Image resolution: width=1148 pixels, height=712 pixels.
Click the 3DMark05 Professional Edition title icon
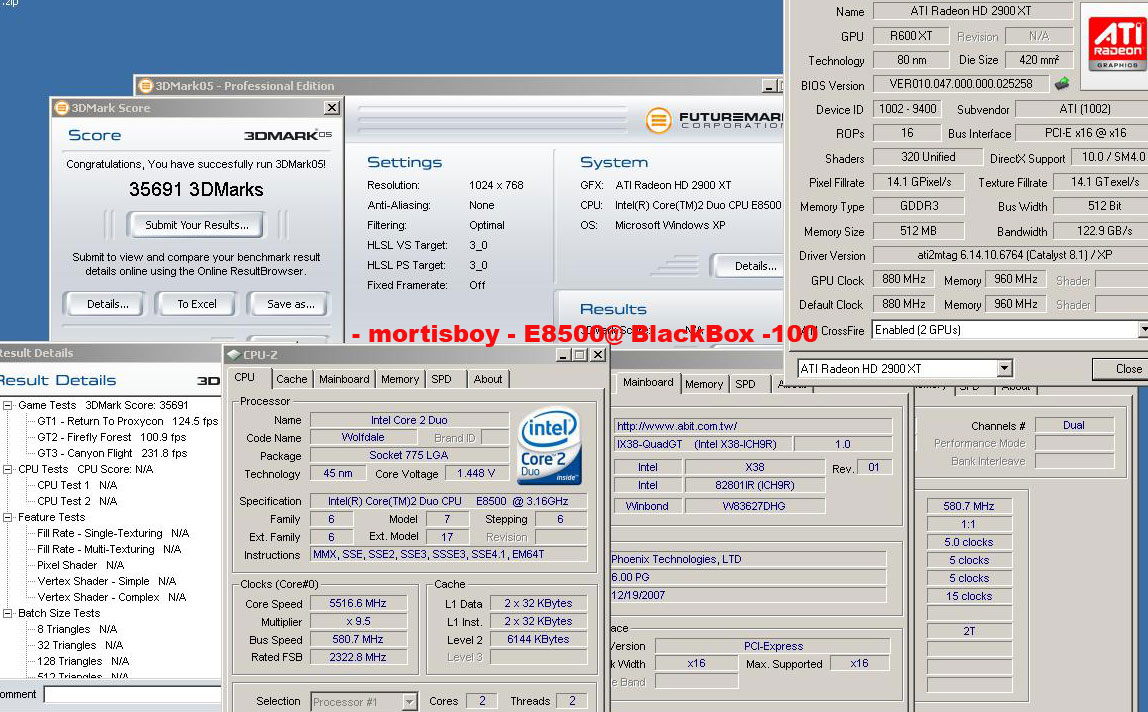point(146,86)
